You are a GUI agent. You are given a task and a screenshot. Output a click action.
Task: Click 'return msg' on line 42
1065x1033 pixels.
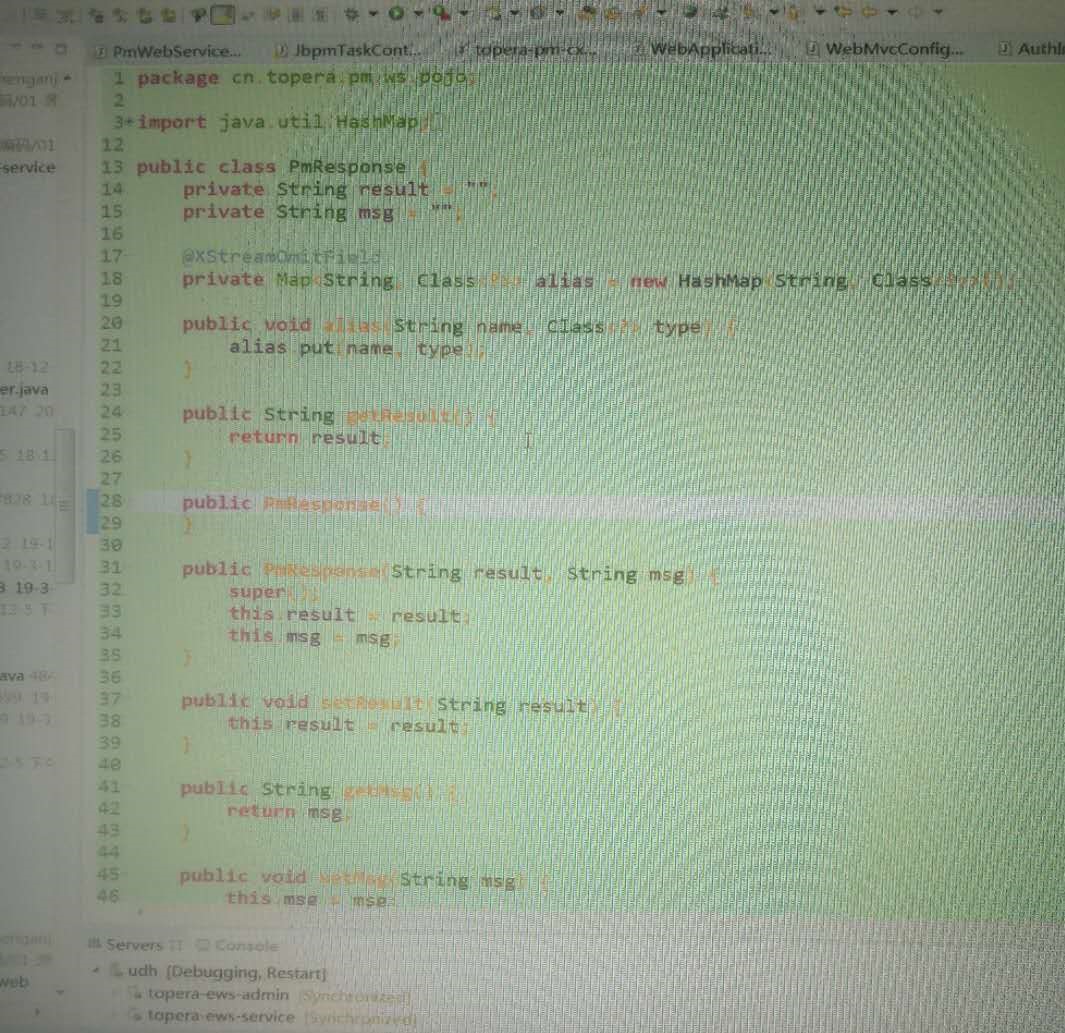tap(285, 812)
